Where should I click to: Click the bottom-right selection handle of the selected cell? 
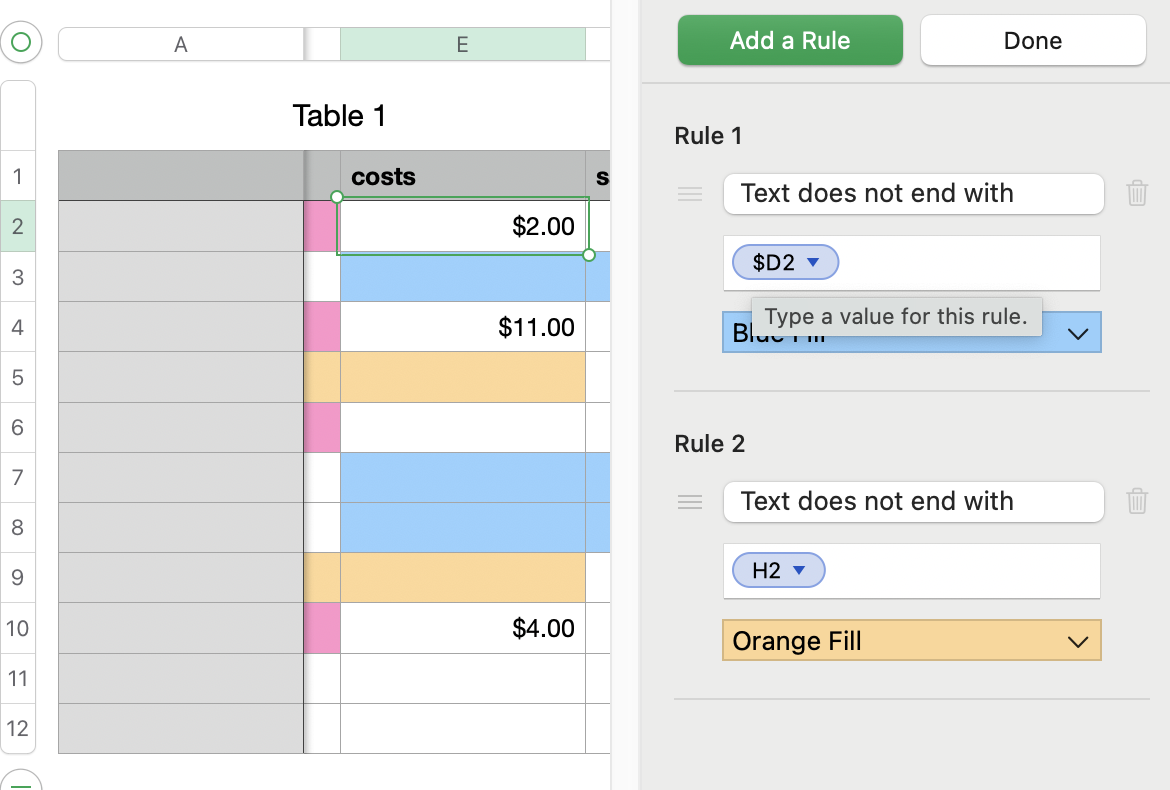click(x=589, y=255)
